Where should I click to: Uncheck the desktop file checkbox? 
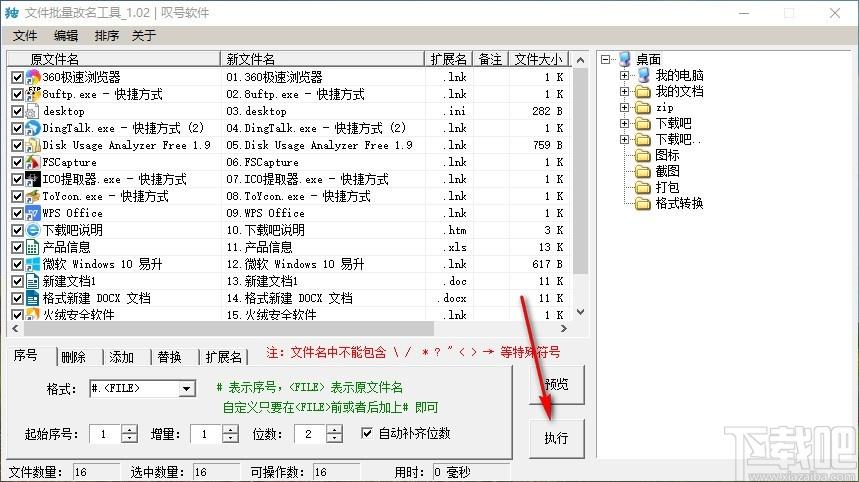(x=17, y=111)
